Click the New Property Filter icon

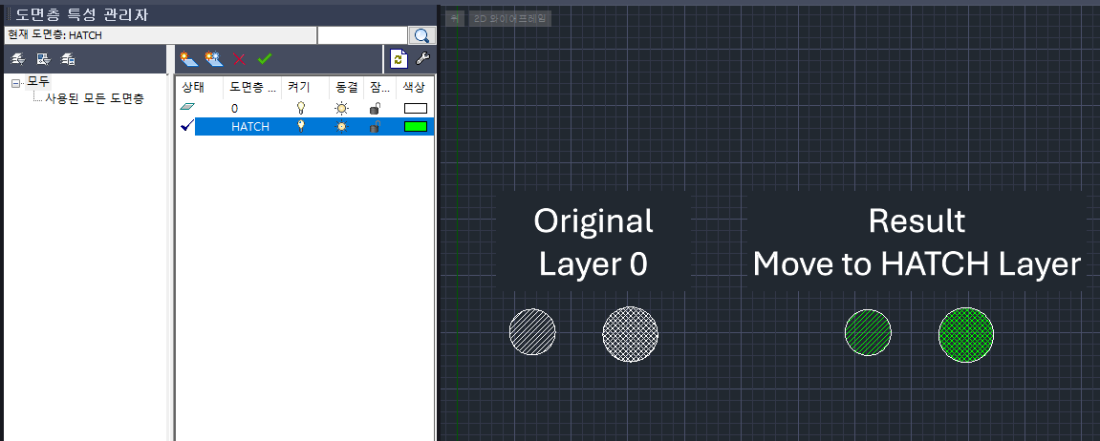[18, 59]
